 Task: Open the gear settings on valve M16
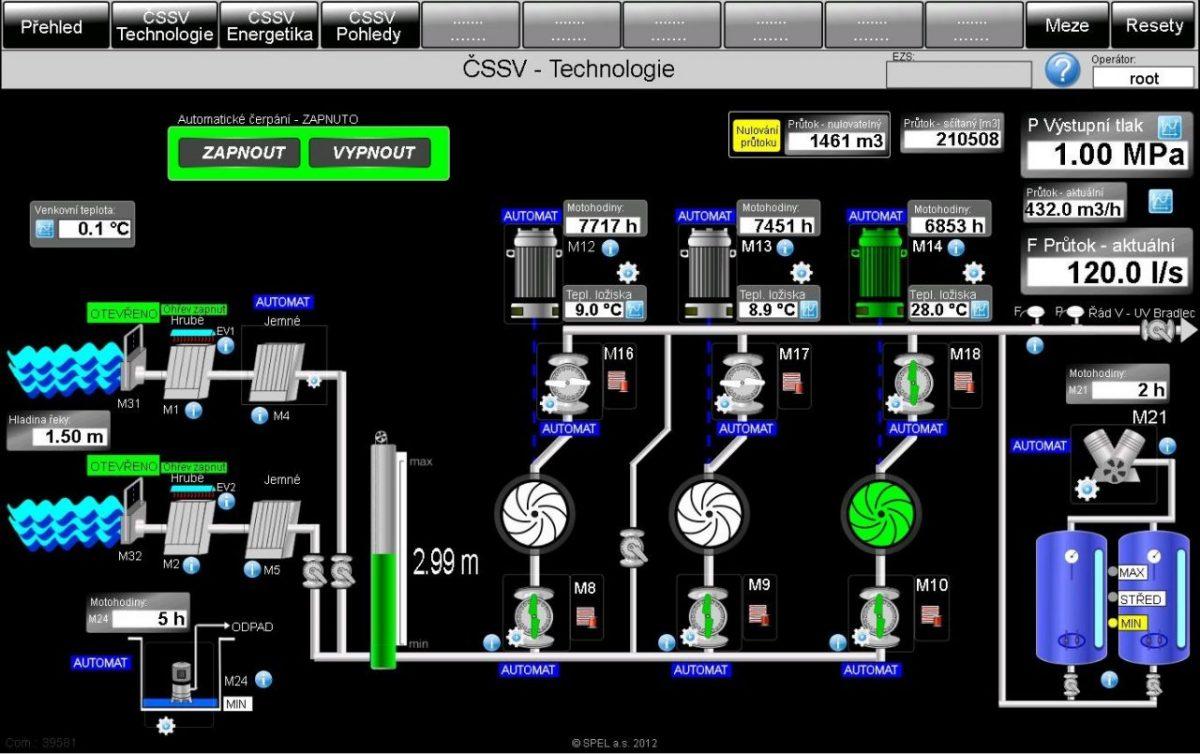click(548, 404)
